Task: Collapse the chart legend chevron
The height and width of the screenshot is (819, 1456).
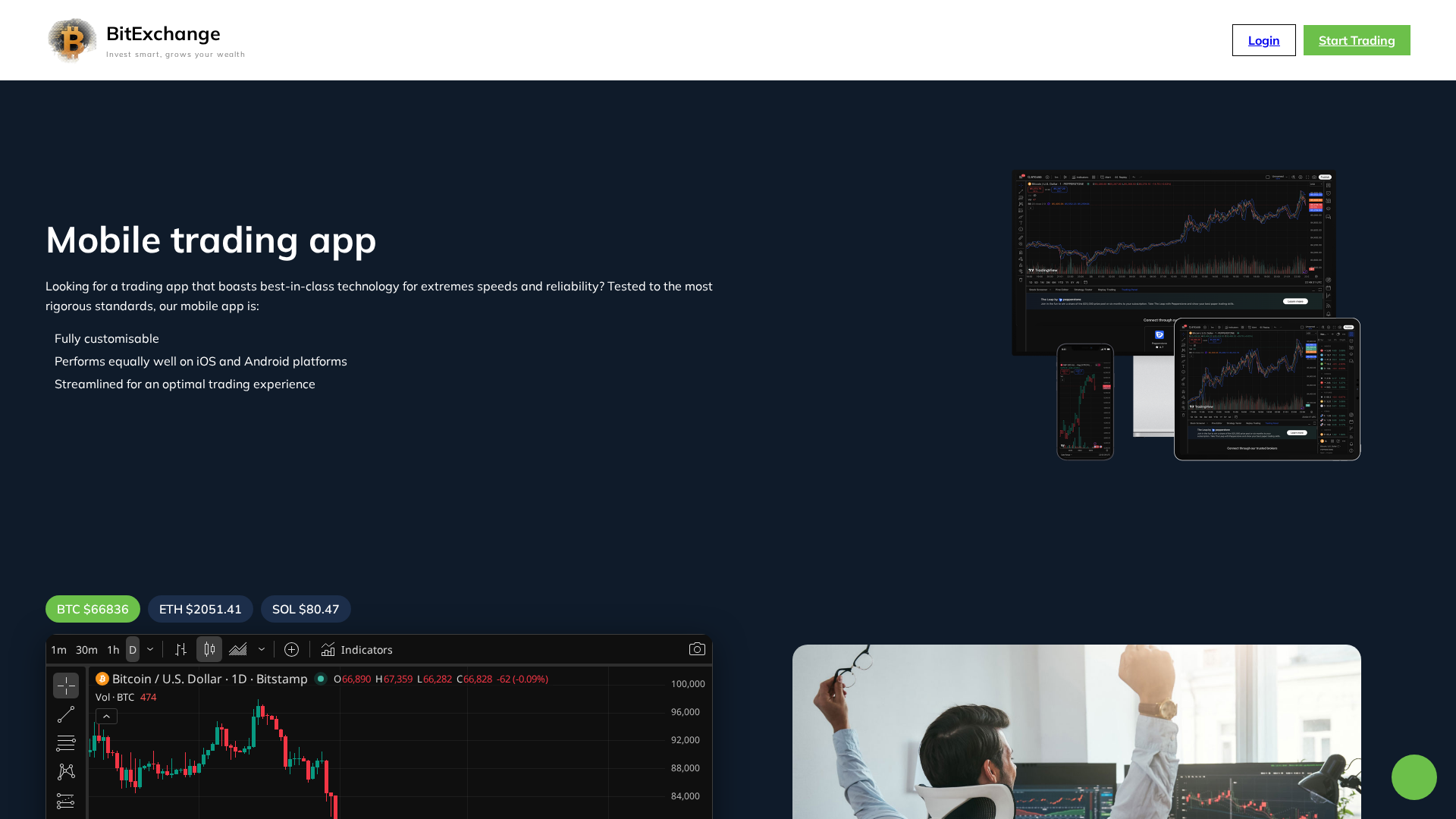Action: coord(106,717)
